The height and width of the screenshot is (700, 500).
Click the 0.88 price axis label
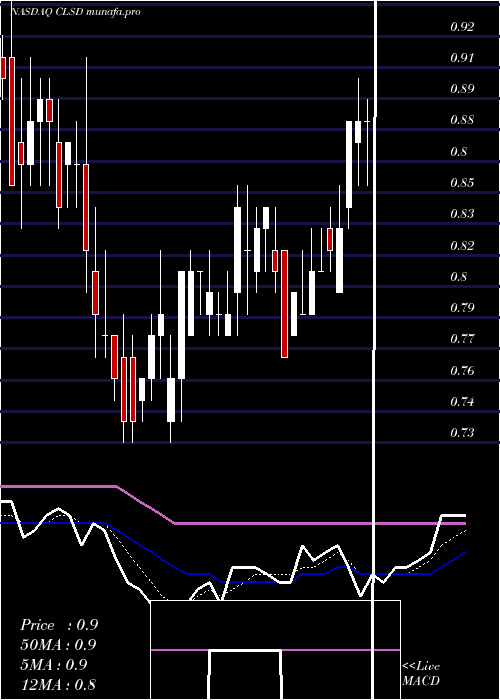(x=462, y=120)
